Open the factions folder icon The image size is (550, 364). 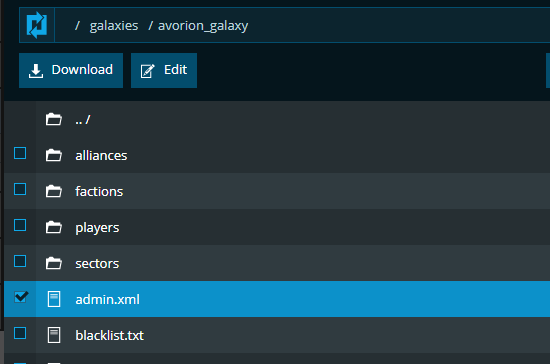[x=54, y=191]
